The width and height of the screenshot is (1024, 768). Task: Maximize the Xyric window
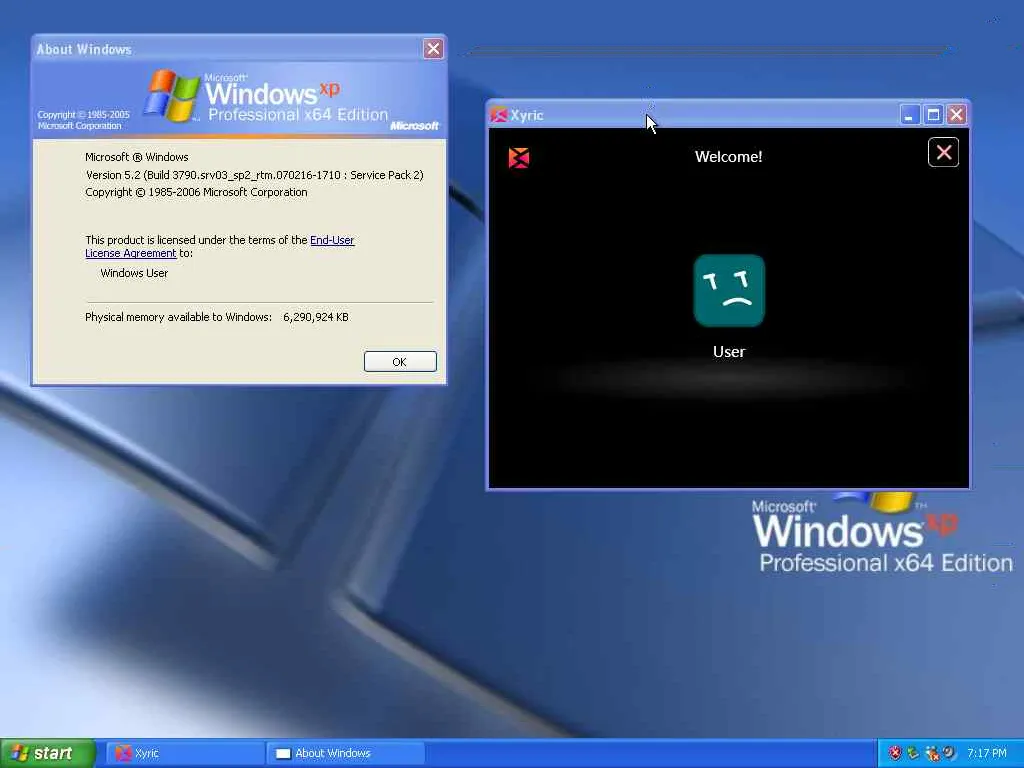pos(933,115)
